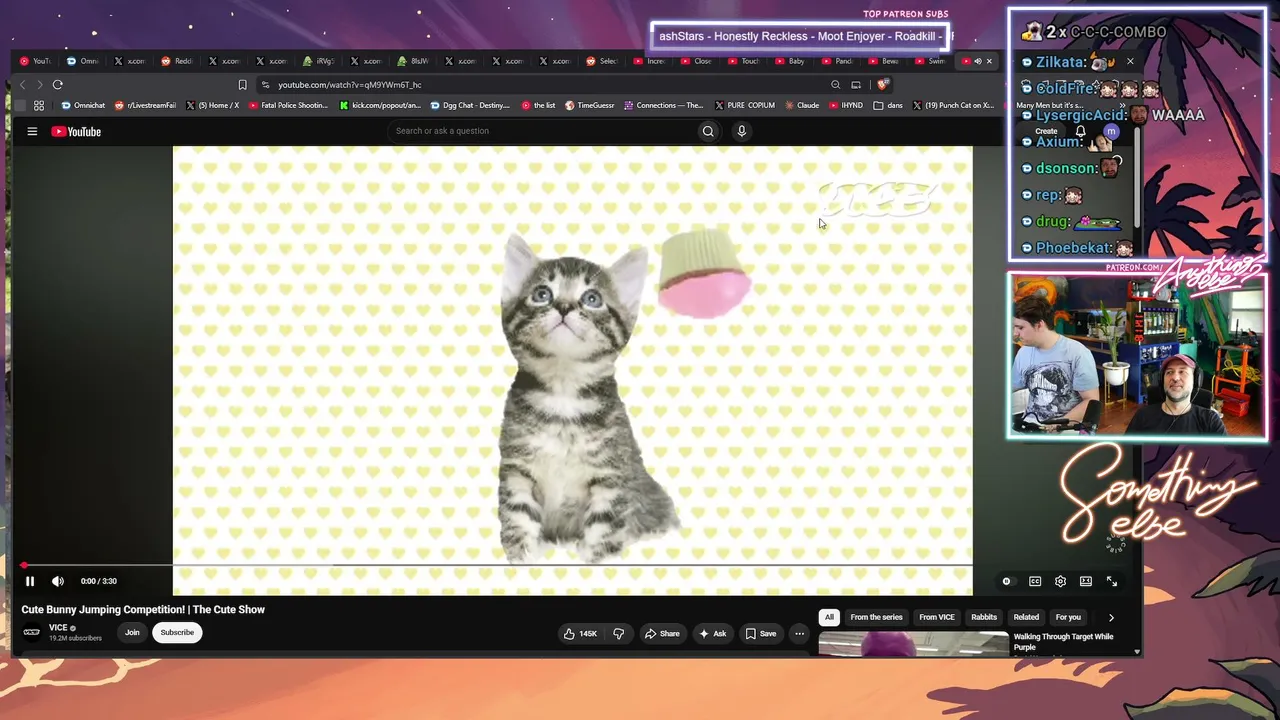Mute the active tab via speaker icon
The image size is (1280, 720).
(x=978, y=61)
